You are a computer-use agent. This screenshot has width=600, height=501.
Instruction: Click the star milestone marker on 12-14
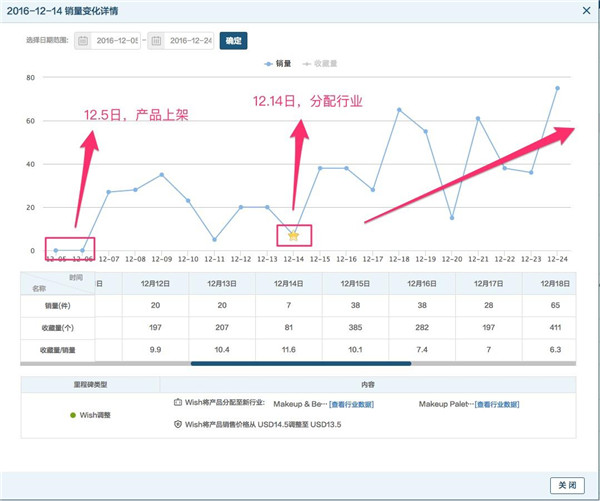293,235
